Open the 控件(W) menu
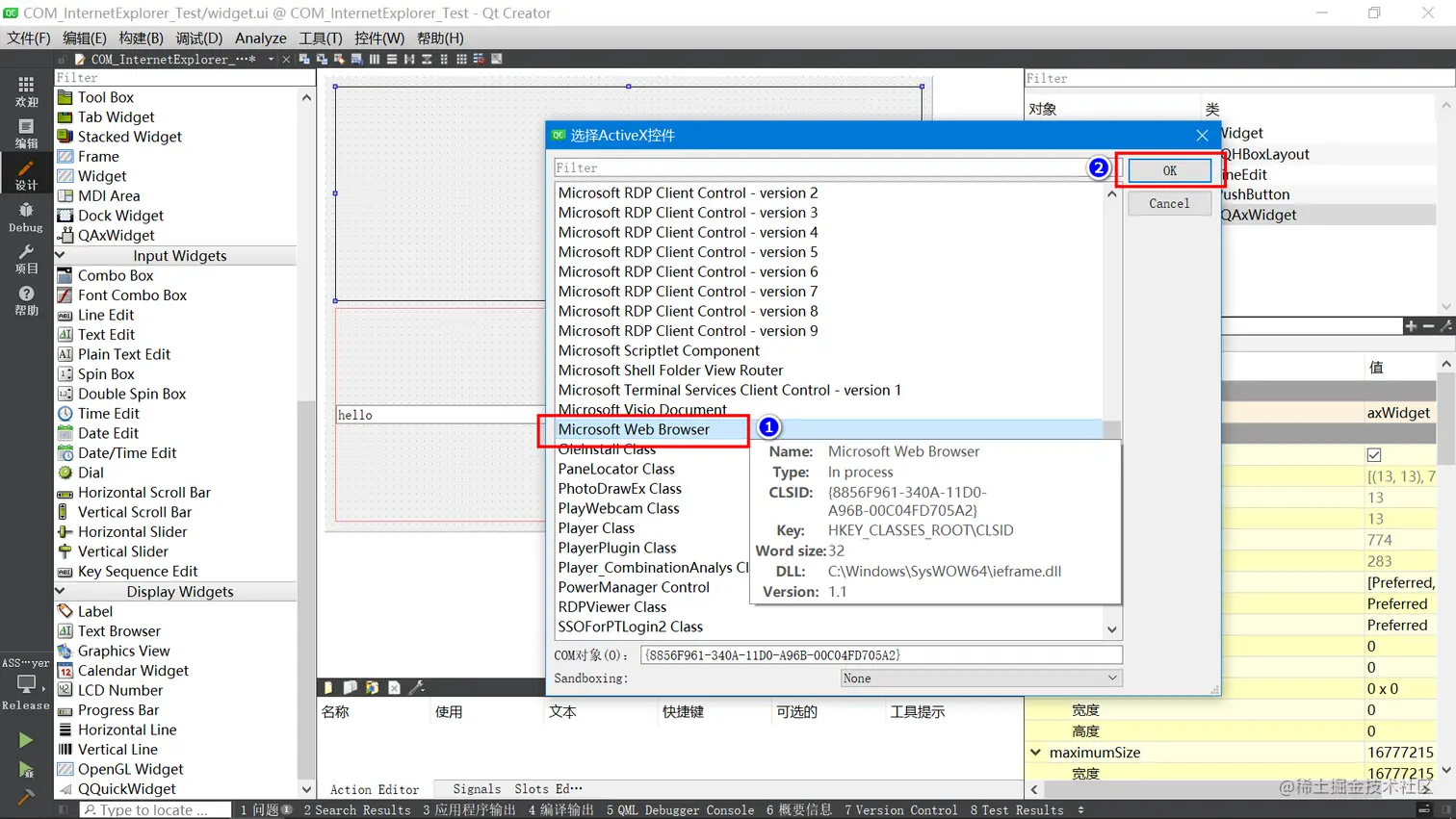Screen dimensions: 1456x819 coord(379,38)
